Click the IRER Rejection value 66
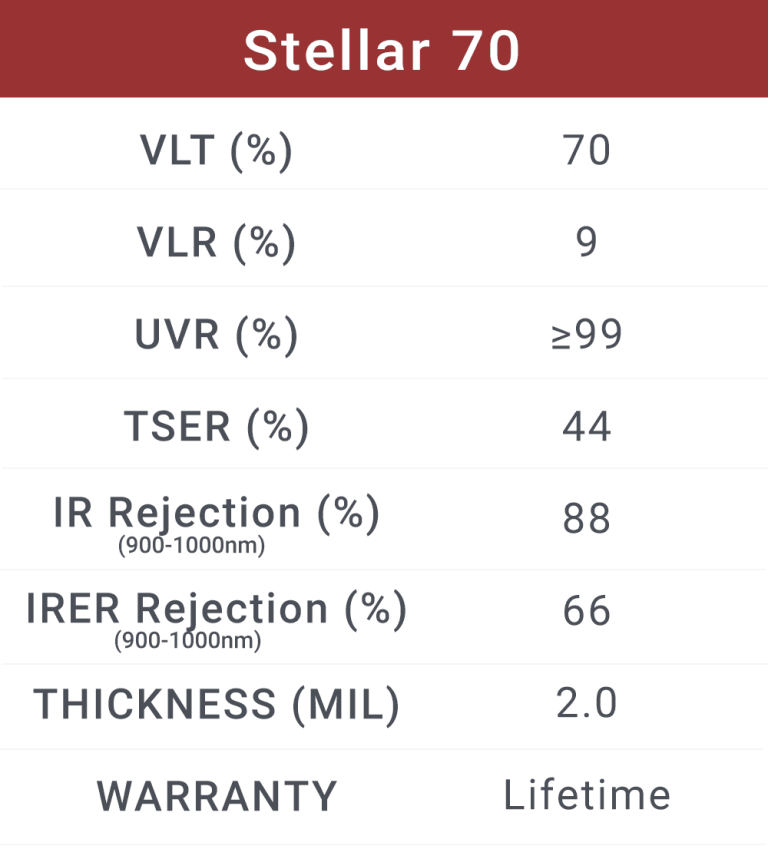This screenshot has height=849, width=768. [x=587, y=612]
